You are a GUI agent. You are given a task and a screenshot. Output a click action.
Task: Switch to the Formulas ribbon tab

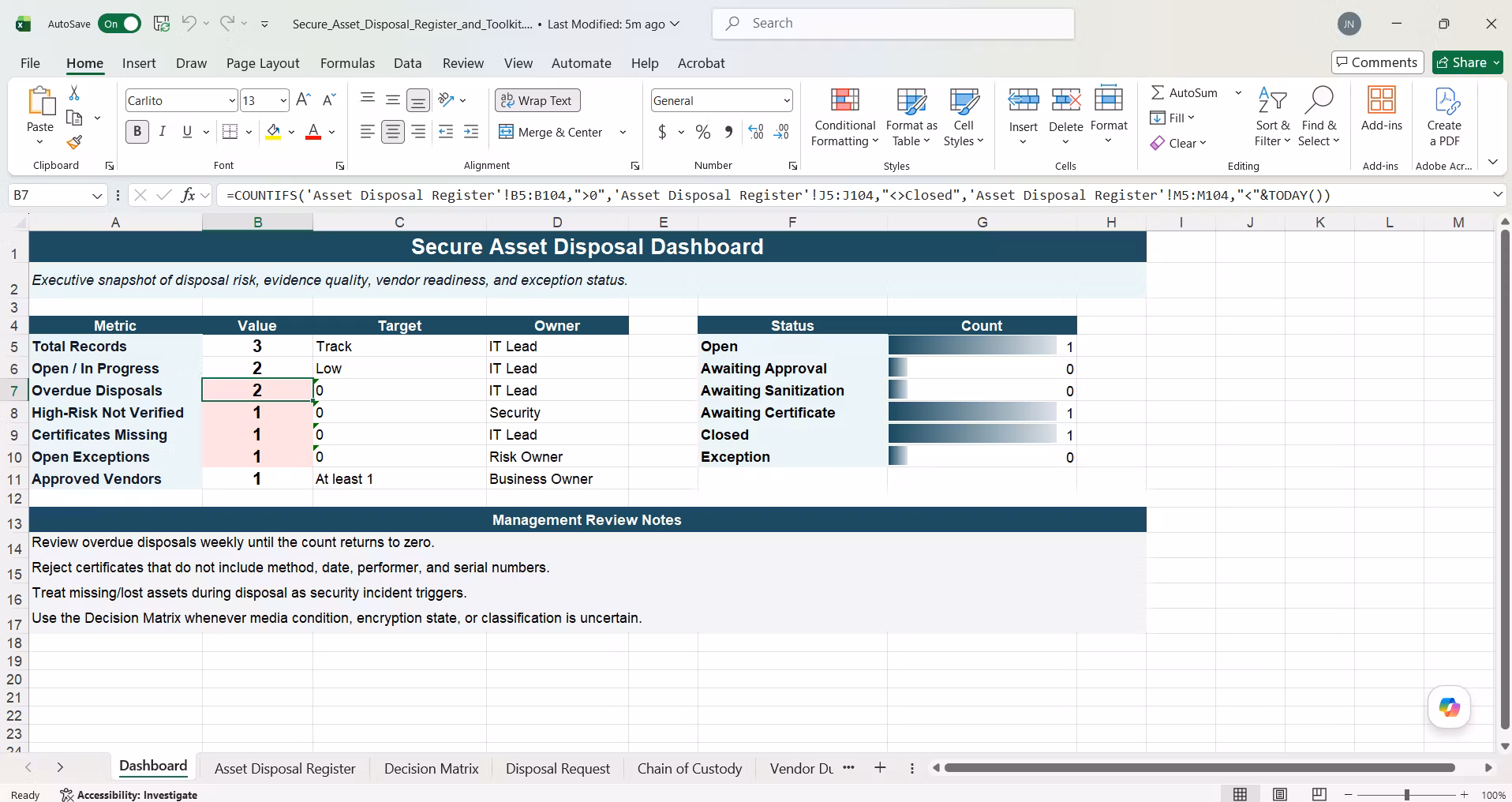[347, 63]
